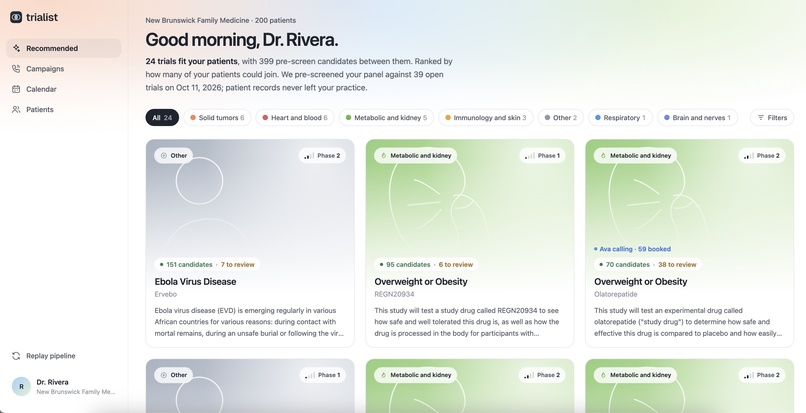This screenshot has height=413, width=806.
Task: Click the Ervebo drug name
Action: 166,294
